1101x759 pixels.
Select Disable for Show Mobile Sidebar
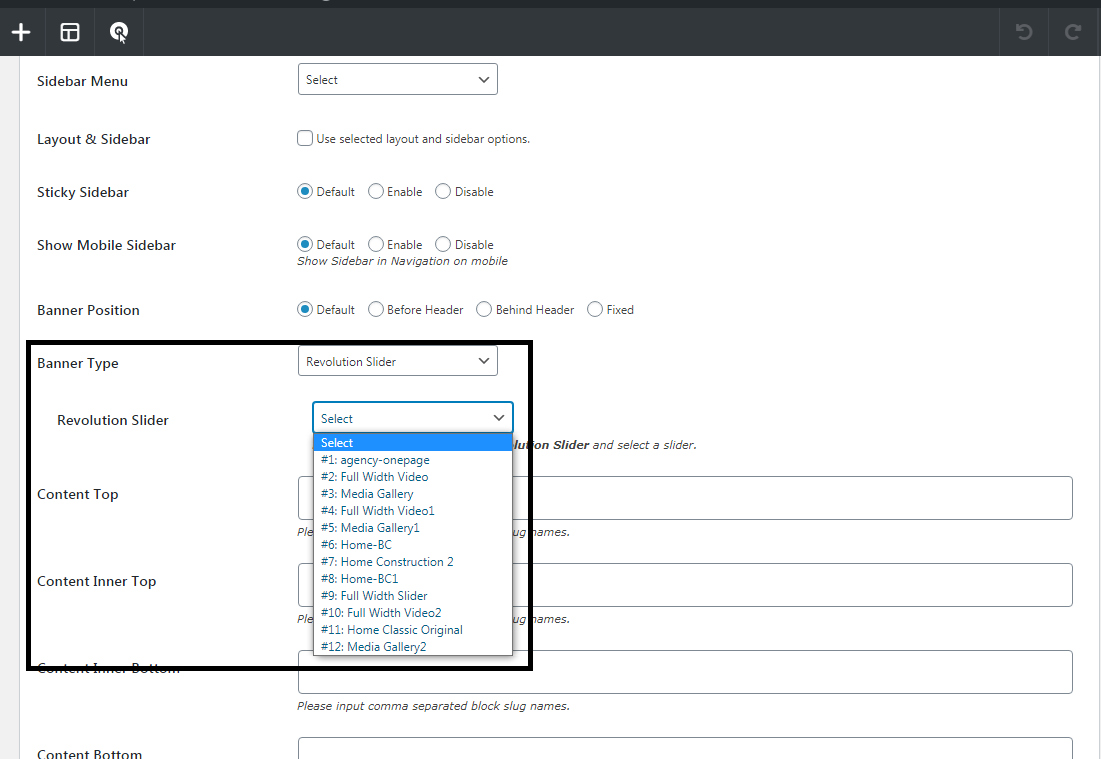(x=443, y=245)
